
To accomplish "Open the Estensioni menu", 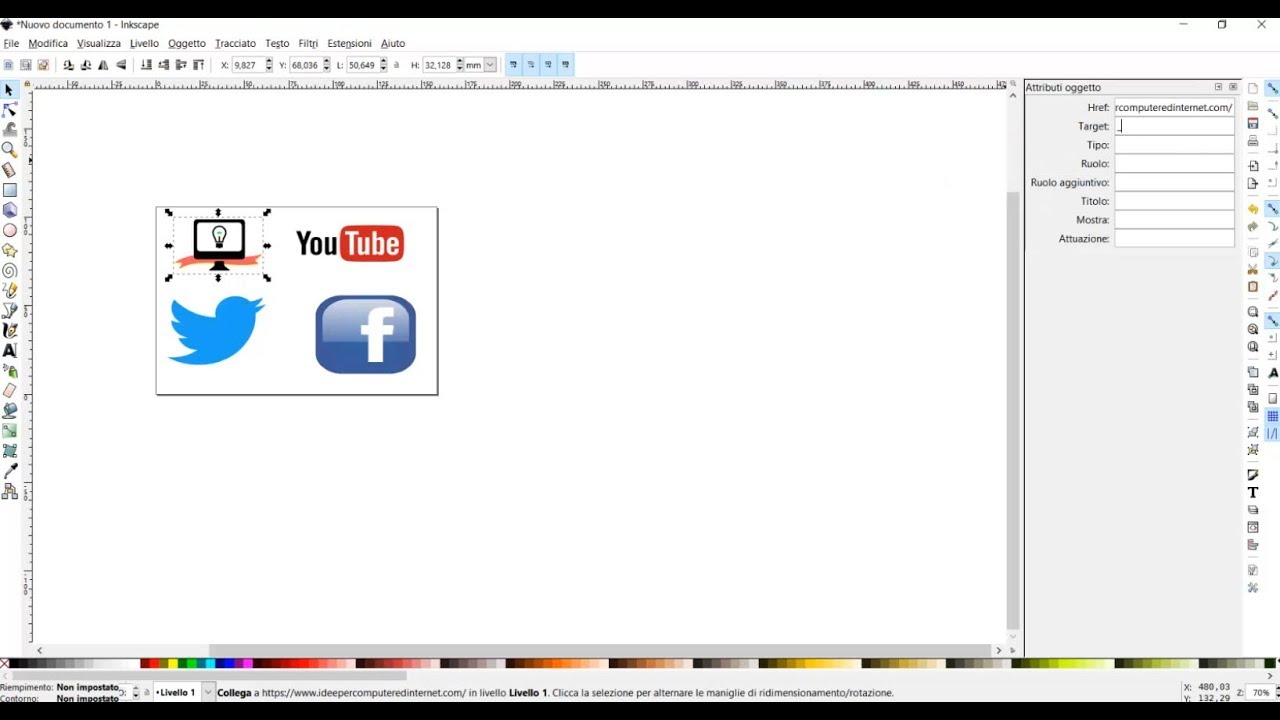I will pos(349,44).
